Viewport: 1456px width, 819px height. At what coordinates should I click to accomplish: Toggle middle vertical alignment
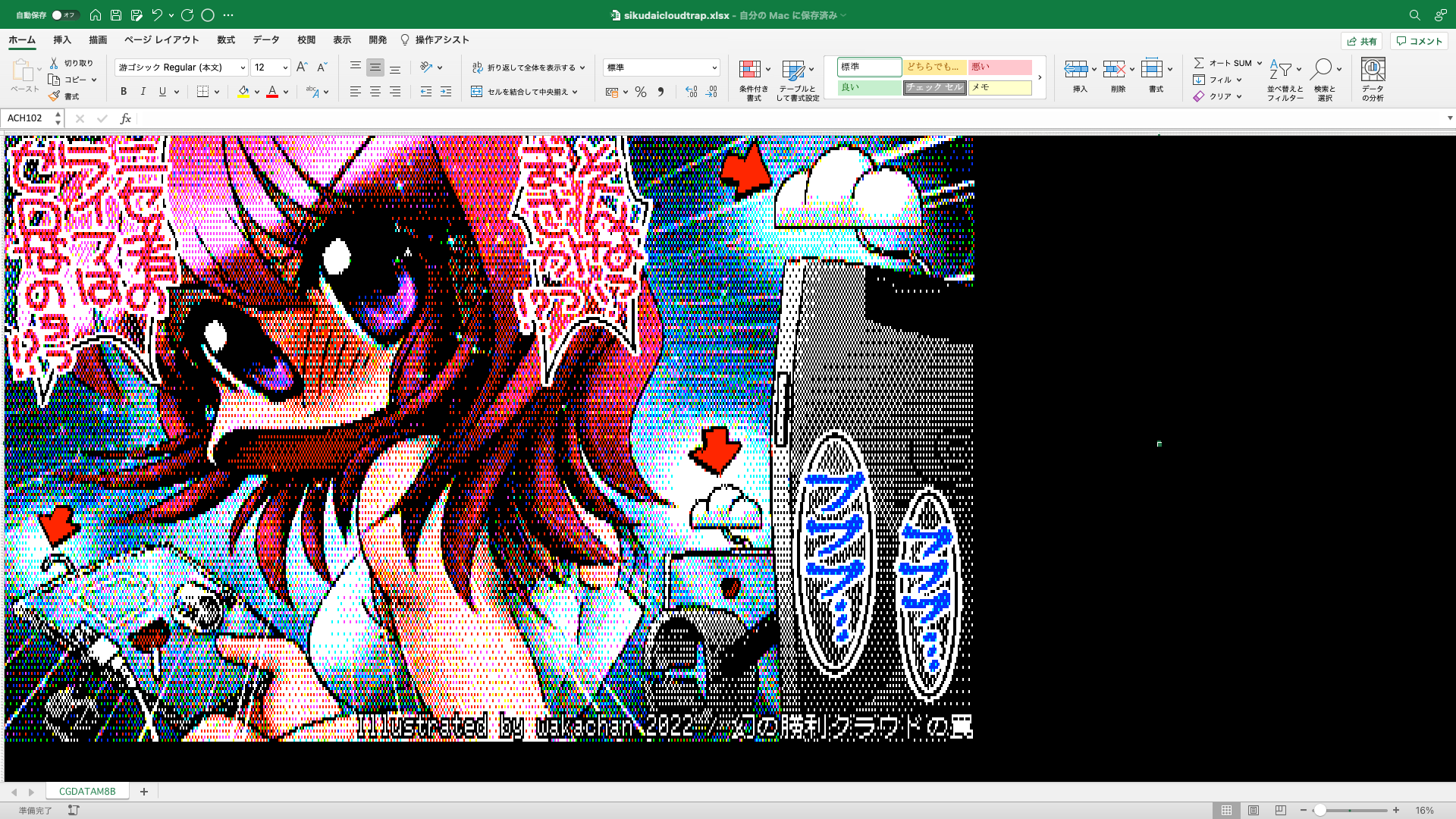pyautogui.click(x=375, y=67)
